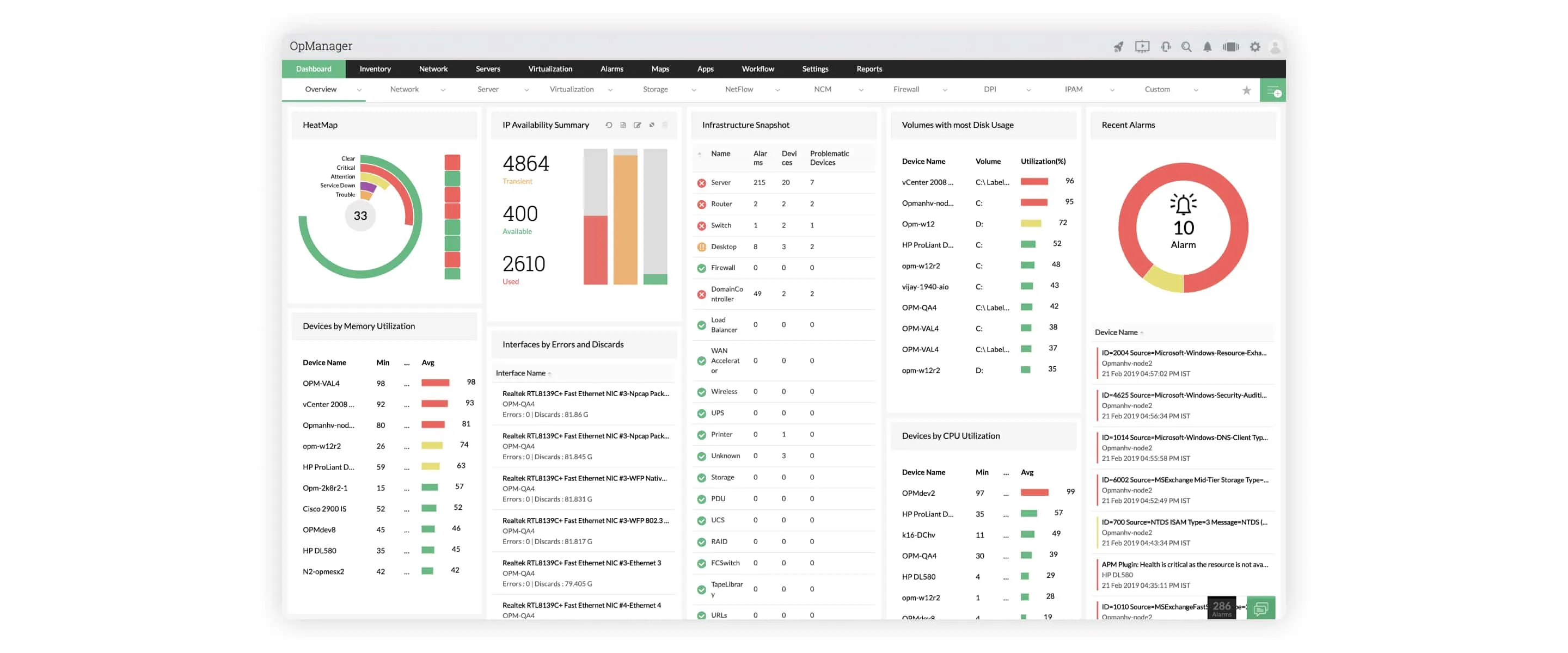Click the support headset icon
The width and height of the screenshot is (1568, 653).
click(1165, 46)
